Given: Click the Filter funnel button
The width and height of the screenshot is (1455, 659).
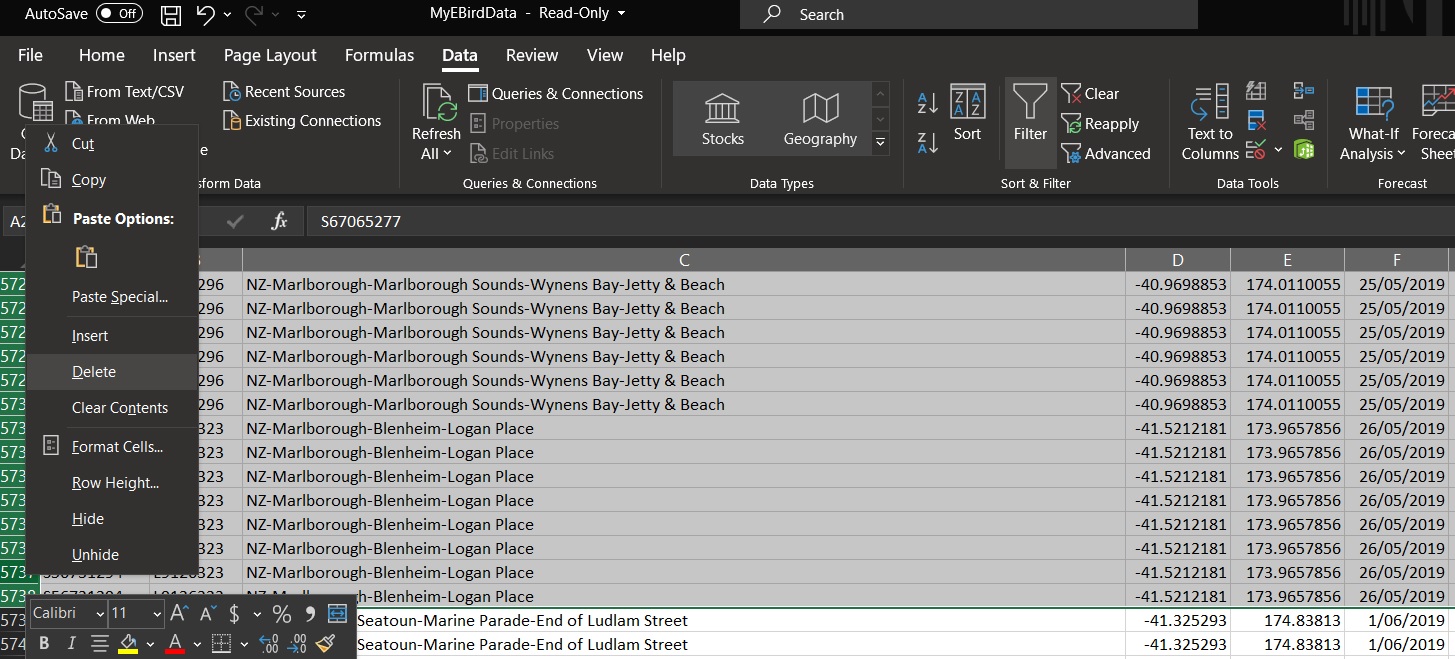Looking at the screenshot, I should click(1030, 114).
